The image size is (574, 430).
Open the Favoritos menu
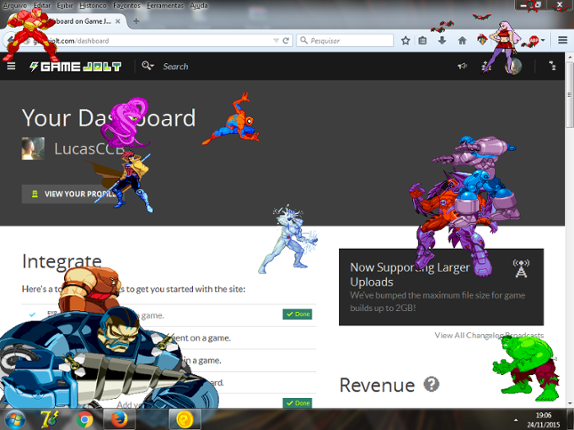tap(127, 5)
